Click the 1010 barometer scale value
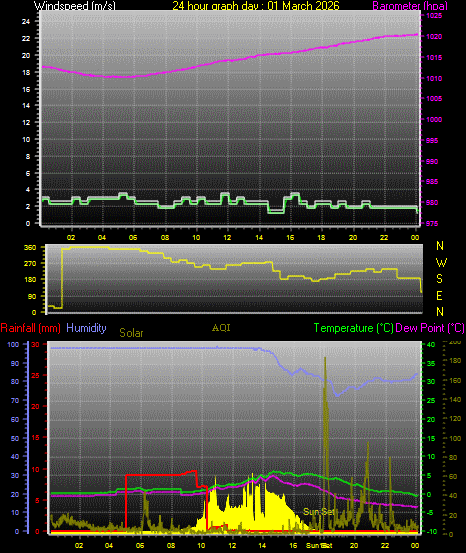The width and height of the screenshot is (466, 553). coord(434,78)
